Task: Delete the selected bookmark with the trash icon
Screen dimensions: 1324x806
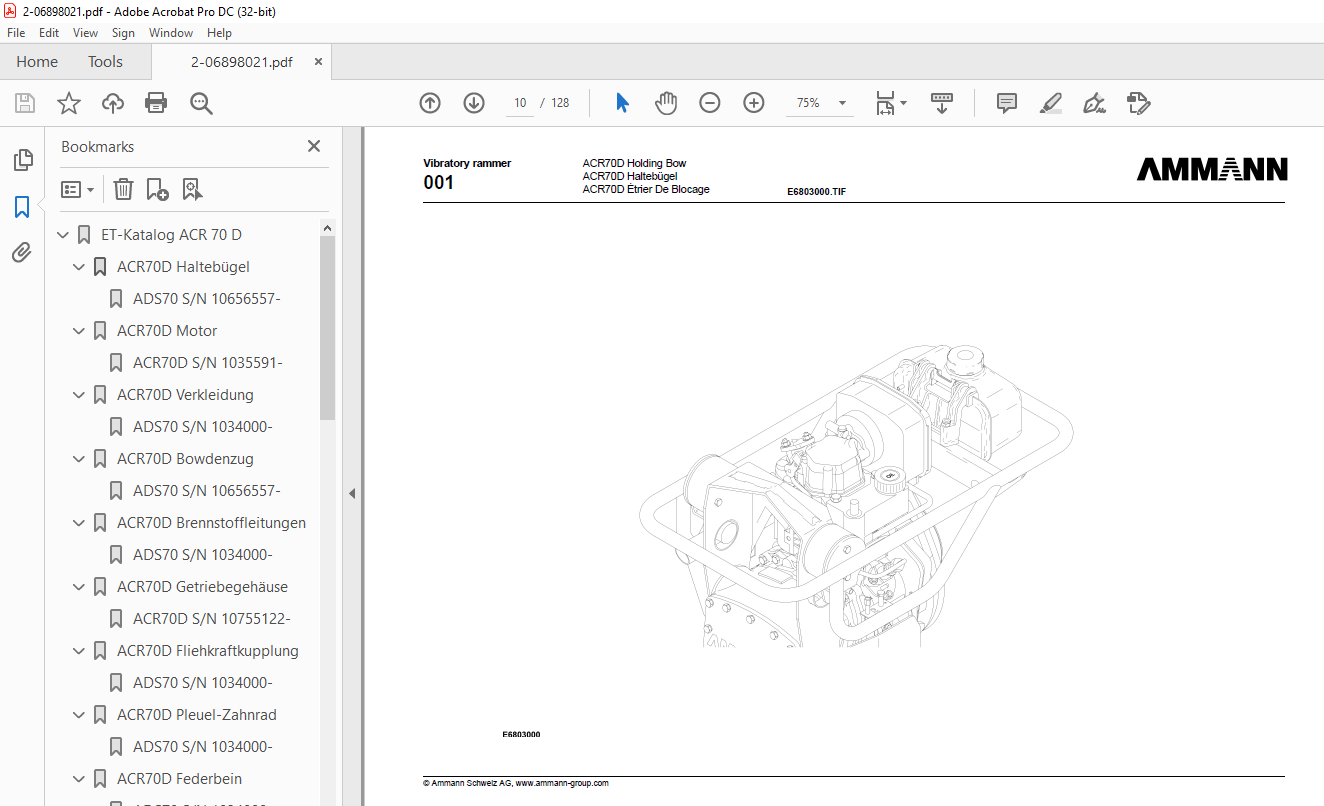Action: tap(123, 189)
